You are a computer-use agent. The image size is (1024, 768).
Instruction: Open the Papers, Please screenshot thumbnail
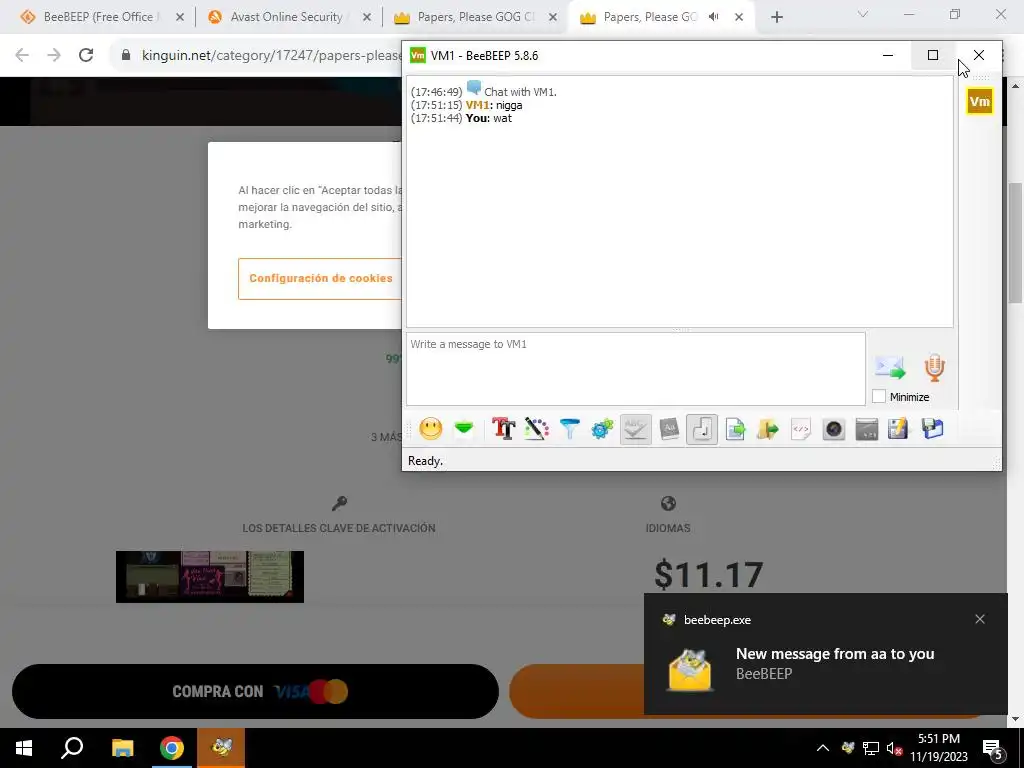point(210,577)
